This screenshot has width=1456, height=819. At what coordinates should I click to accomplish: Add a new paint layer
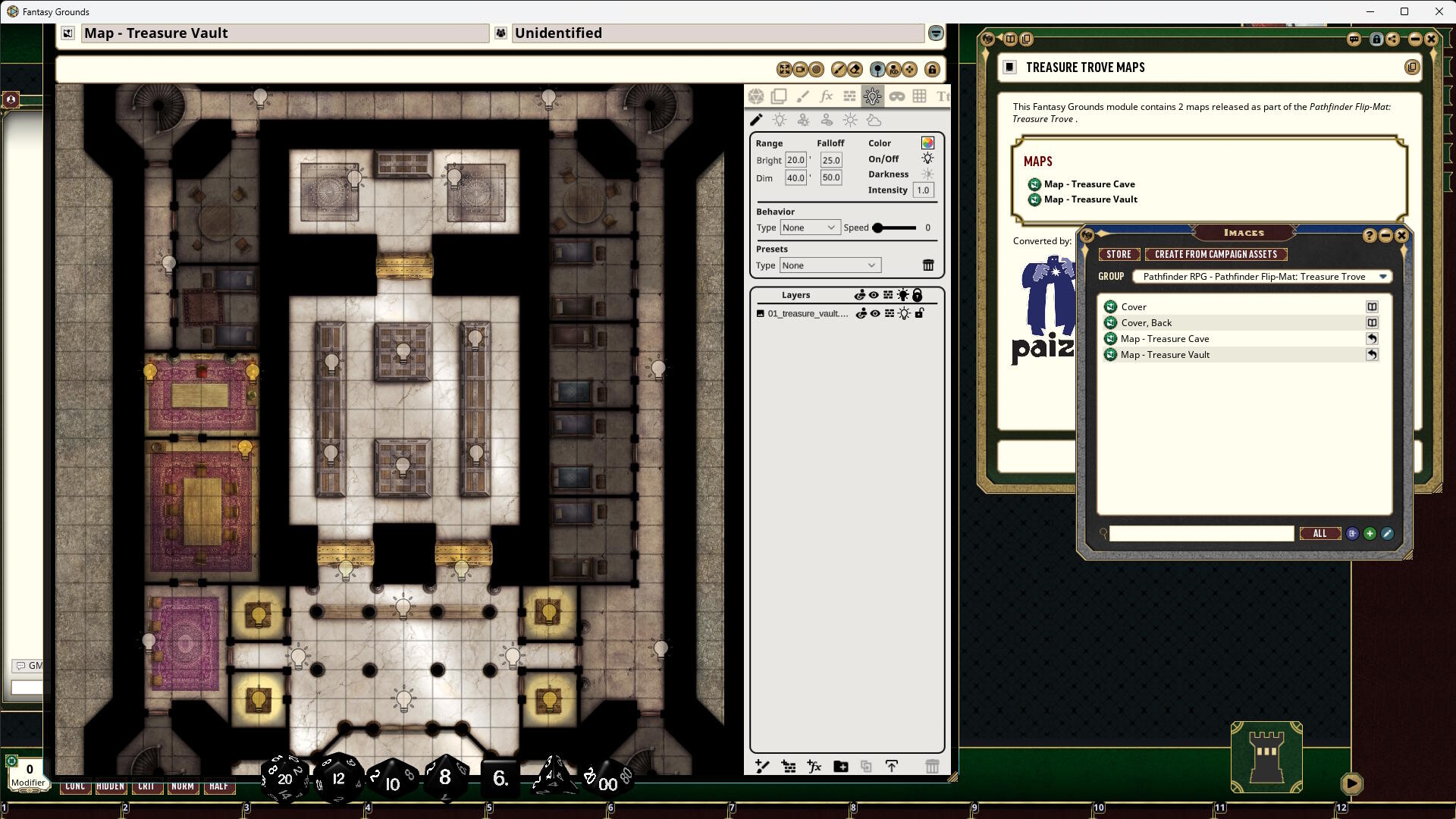(x=763, y=767)
